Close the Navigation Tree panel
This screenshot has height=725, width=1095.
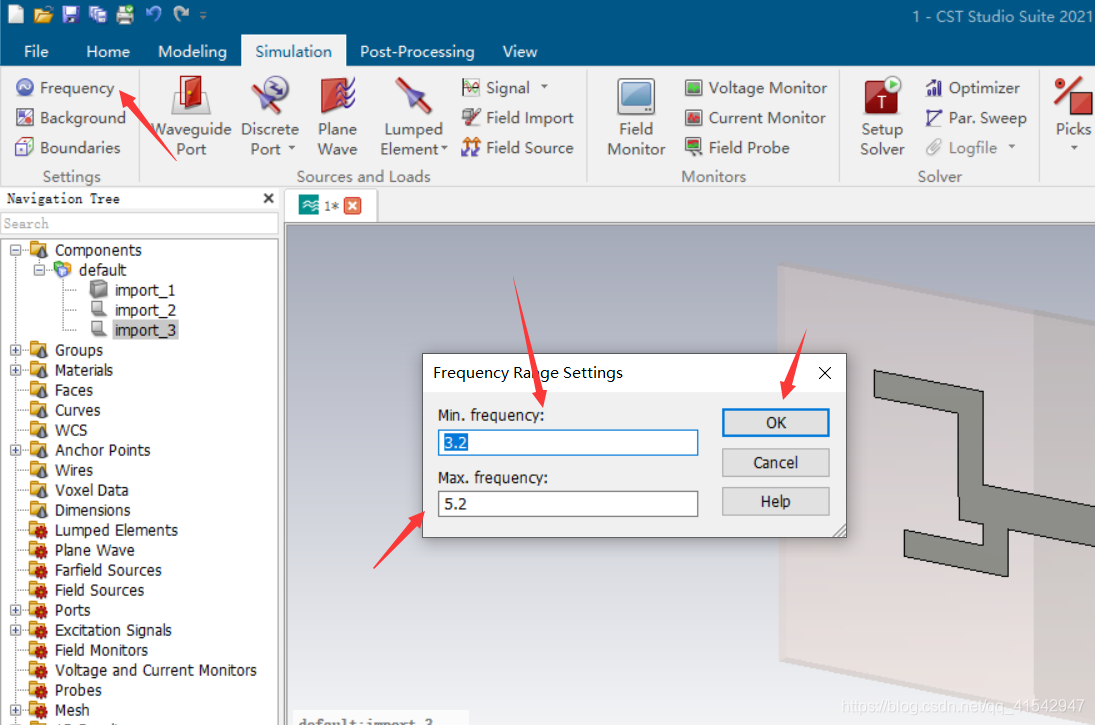pos(268,198)
